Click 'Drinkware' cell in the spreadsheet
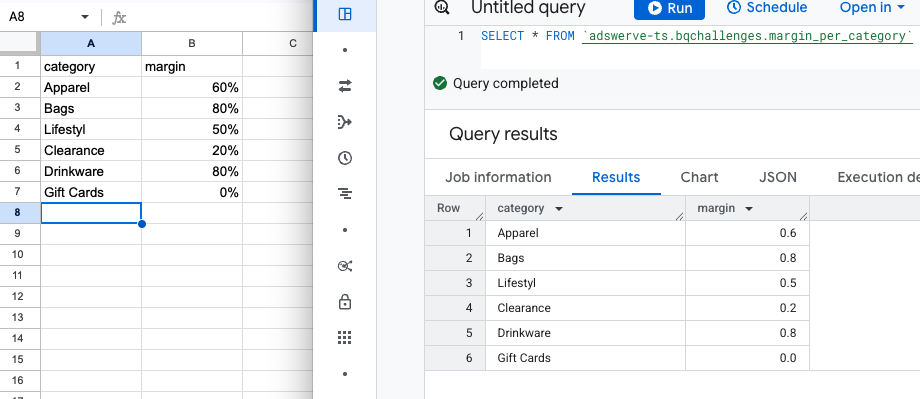Viewport: 920px width, 399px height. click(x=91, y=171)
